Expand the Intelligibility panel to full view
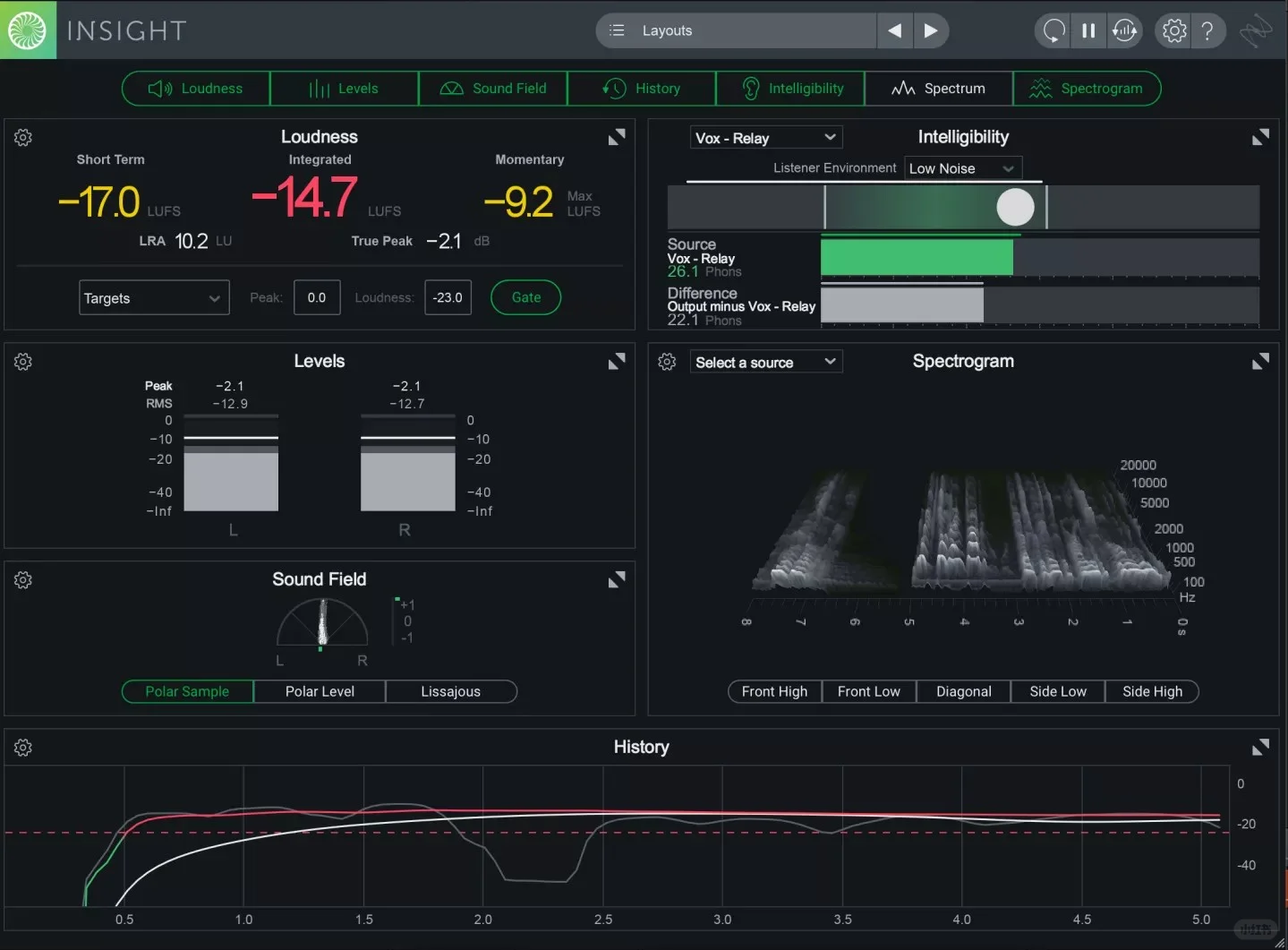This screenshot has width=1288, height=950. 1260,137
